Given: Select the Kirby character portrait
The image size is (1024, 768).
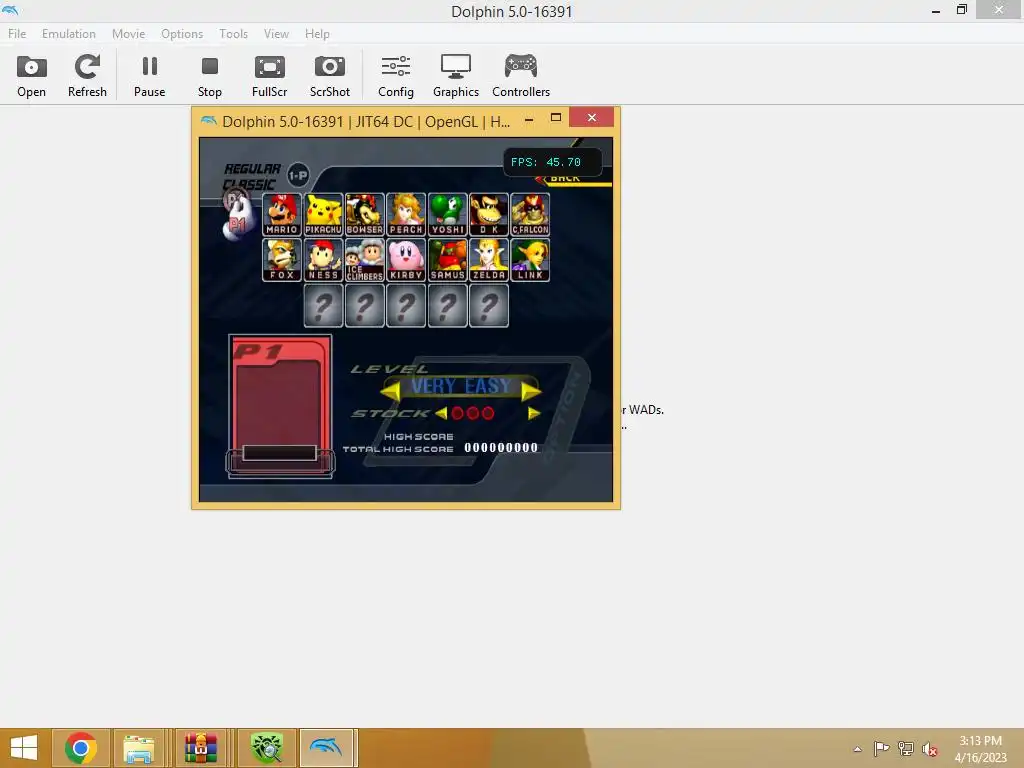Looking at the screenshot, I should 406,260.
